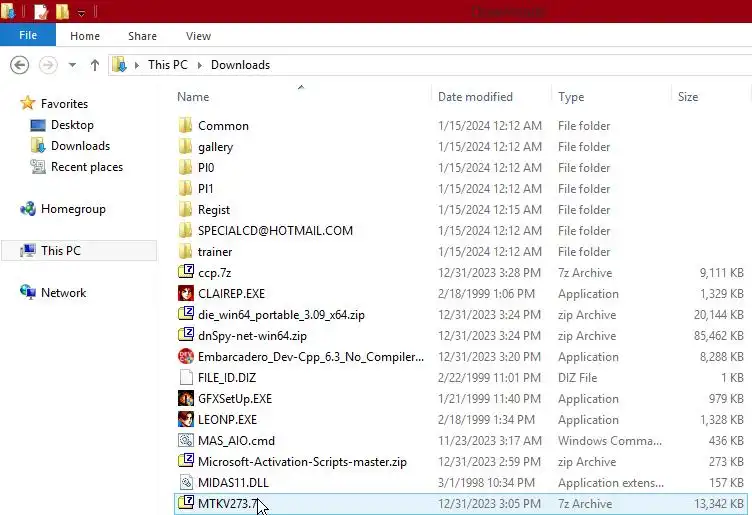Select Favorites in the navigation pane
The width and height of the screenshot is (752, 515).
pyautogui.click(x=64, y=104)
